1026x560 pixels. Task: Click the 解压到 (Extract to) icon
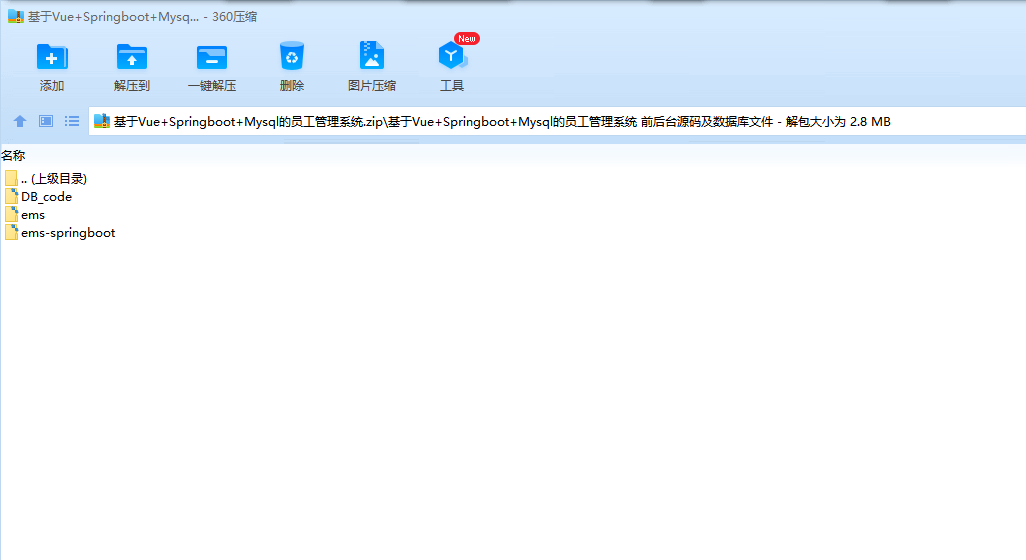pos(132,58)
